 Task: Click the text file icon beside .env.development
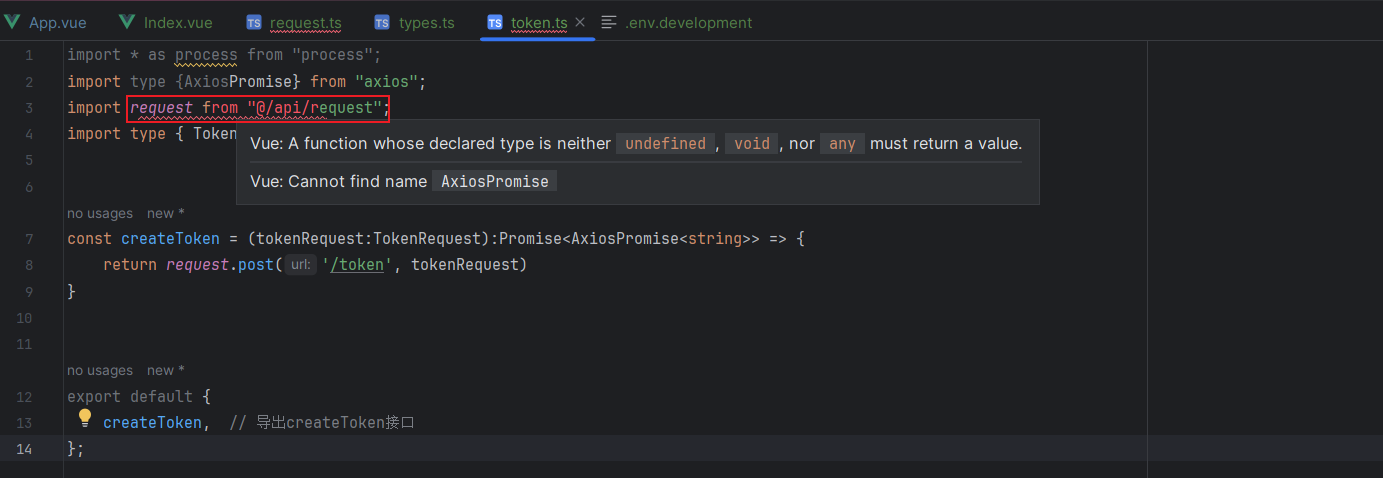click(x=609, y=22)
